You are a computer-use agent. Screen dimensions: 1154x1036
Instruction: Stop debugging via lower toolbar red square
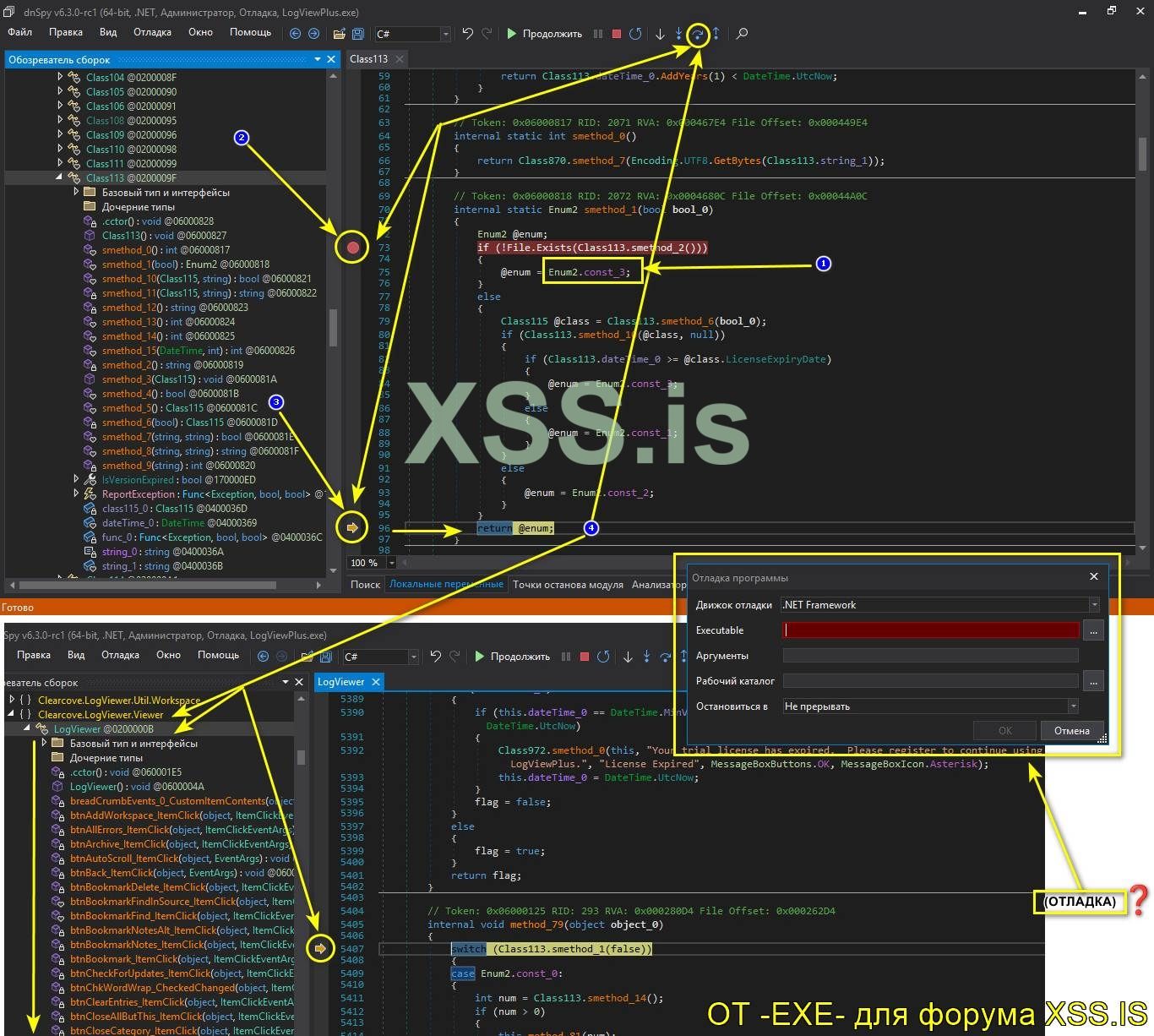[x=584, y=656]
